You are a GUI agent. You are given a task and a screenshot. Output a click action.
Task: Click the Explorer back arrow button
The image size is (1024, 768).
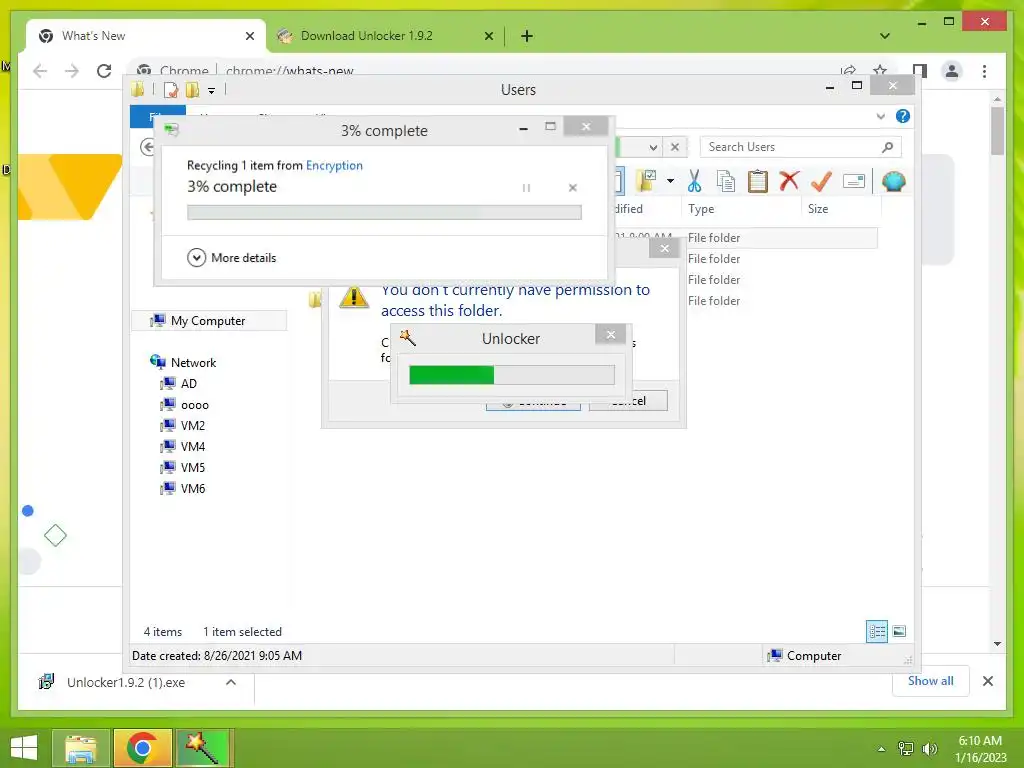pyautogui.click(x=148, y=147)
